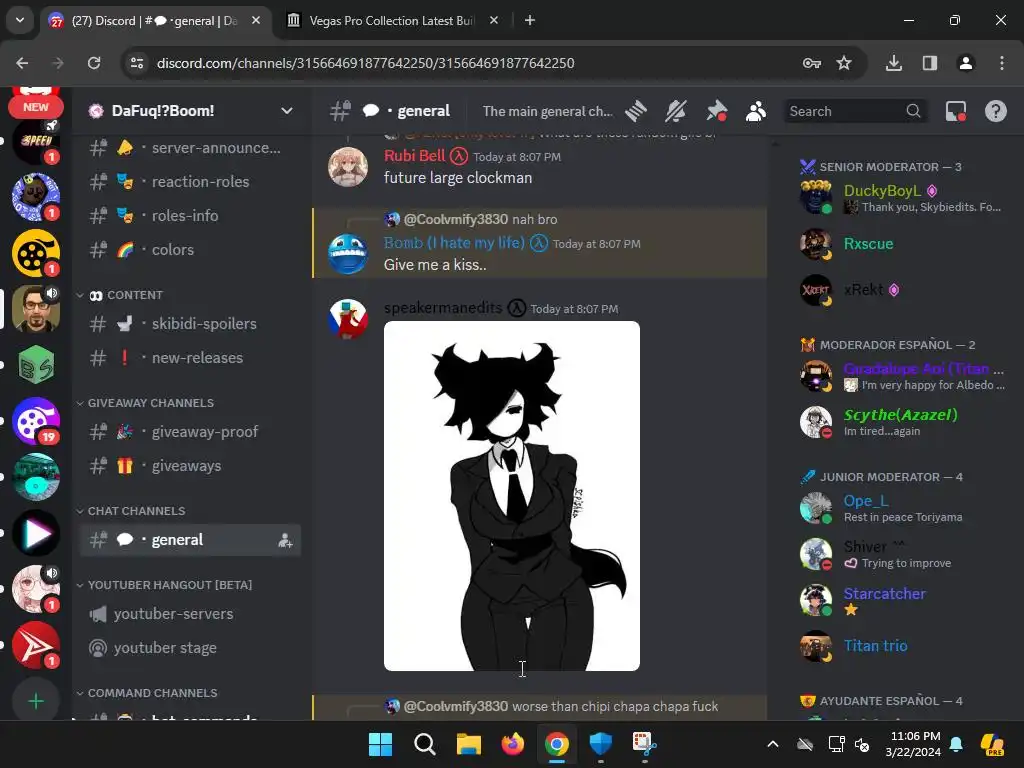Open the black play-button server icon
Viewport: 1024px width, 768px height.
point(36,534)
